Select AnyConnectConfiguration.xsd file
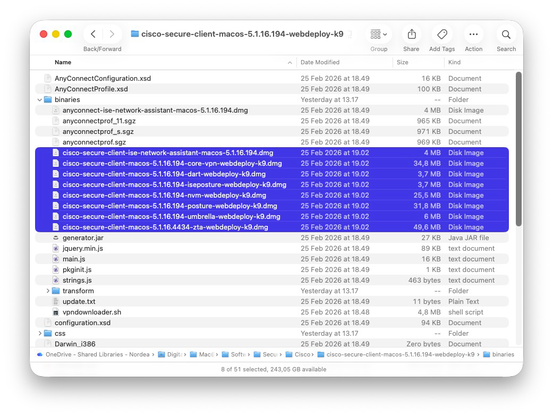553x416 pixels. pos(272,78)
